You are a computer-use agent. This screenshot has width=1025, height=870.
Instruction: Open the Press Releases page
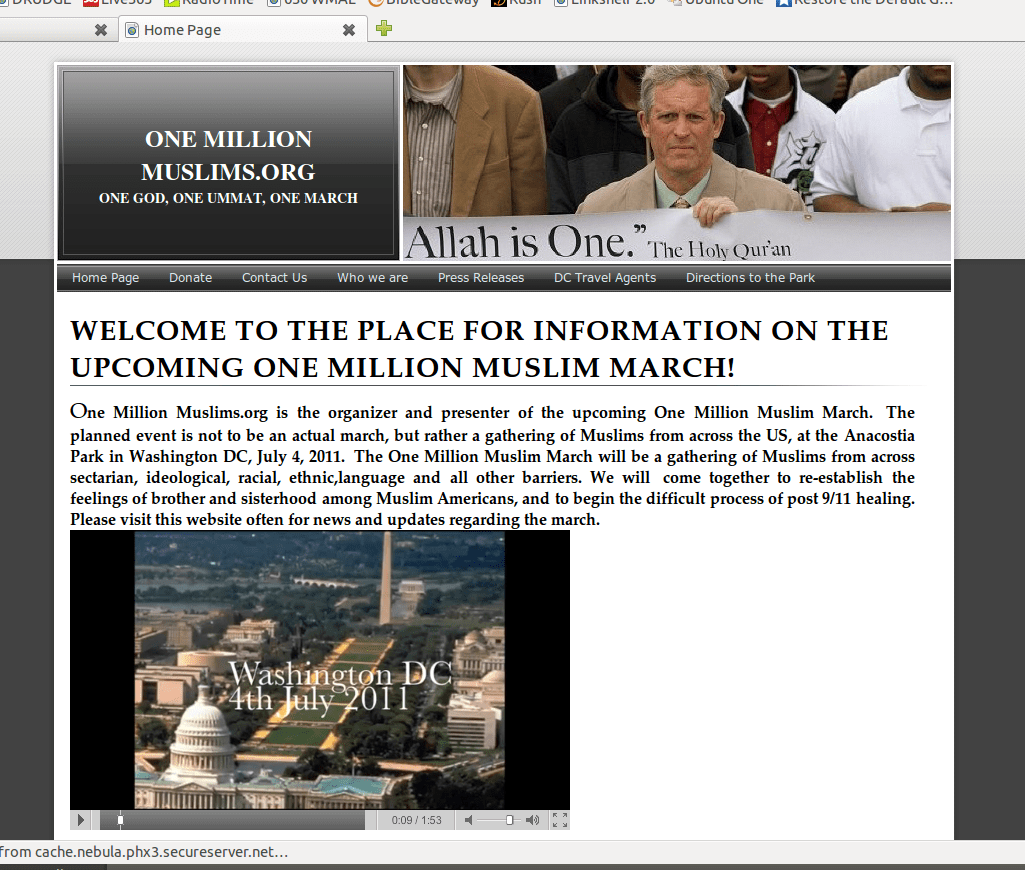pyautogui.click(x=481, y=278)
